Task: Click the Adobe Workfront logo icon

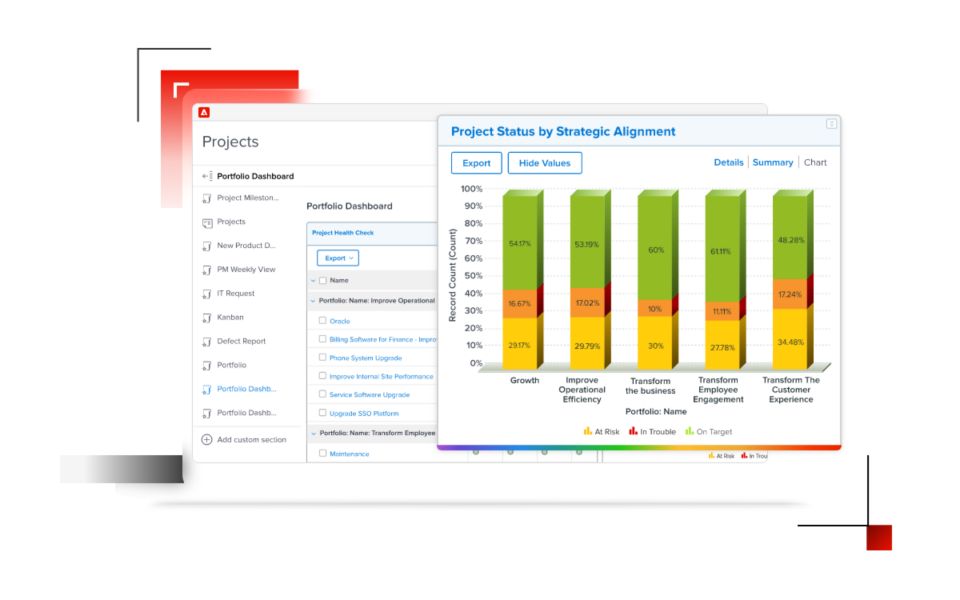Action: tap(204, 112)
